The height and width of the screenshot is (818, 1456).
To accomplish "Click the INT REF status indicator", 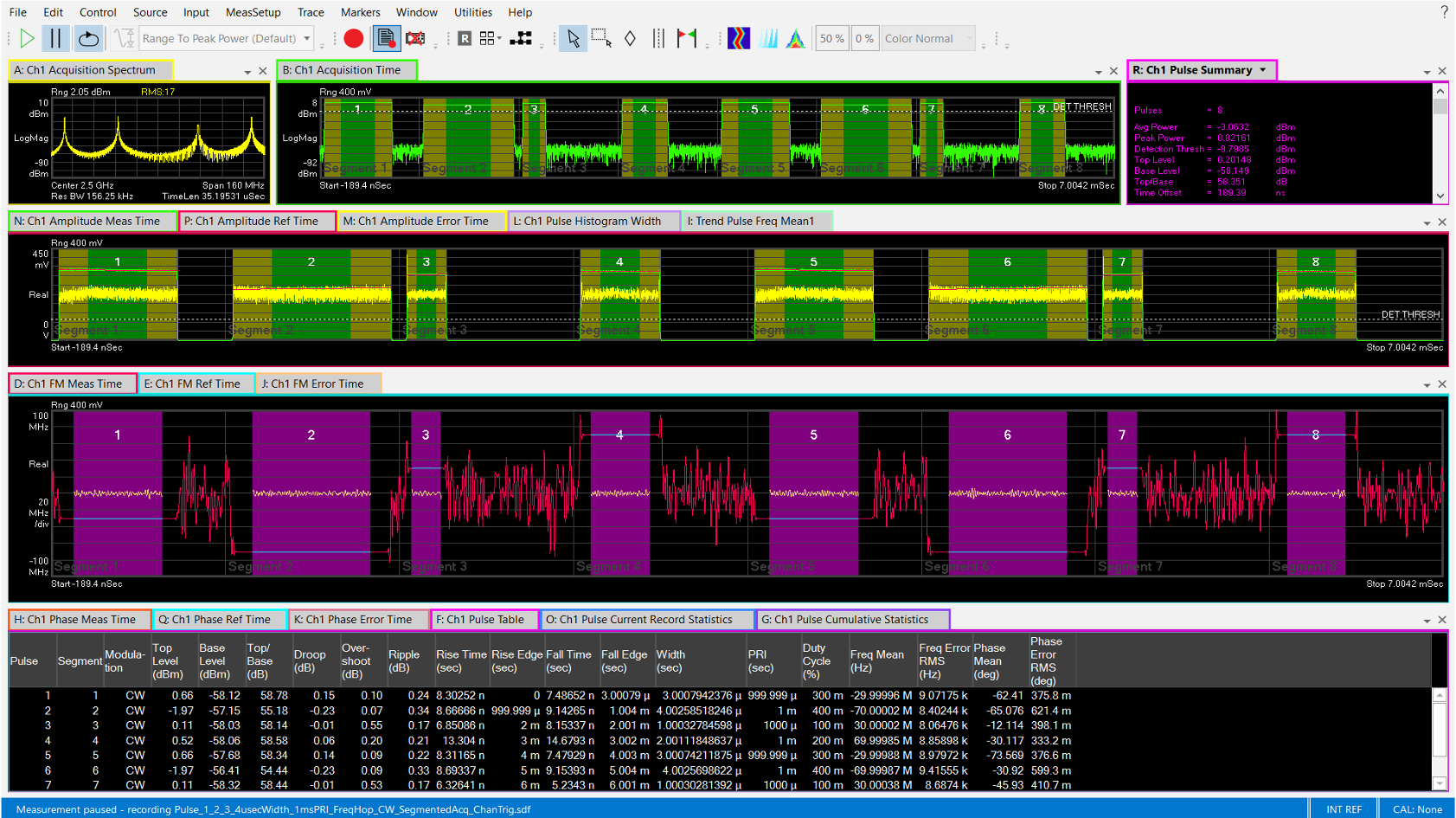I will tap(1344, 808).
